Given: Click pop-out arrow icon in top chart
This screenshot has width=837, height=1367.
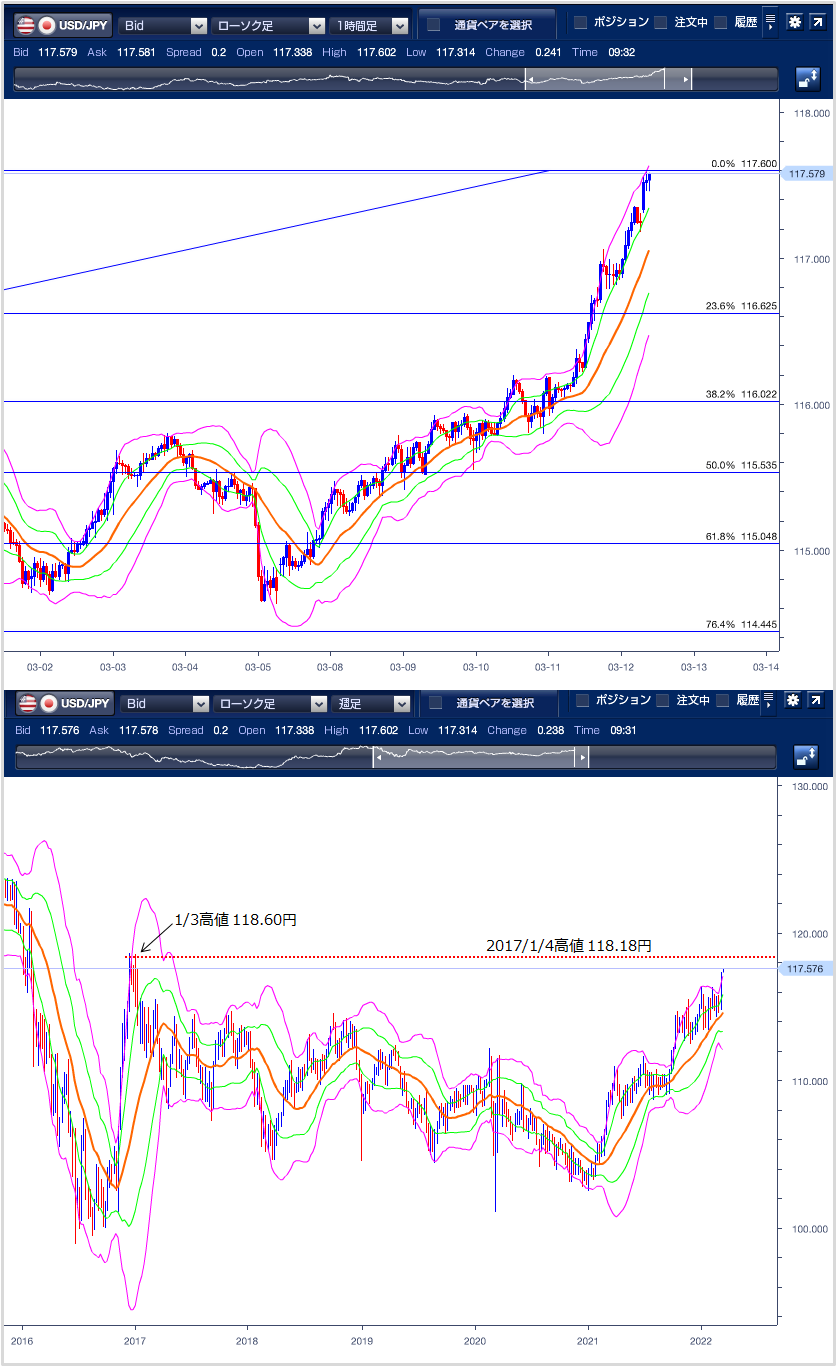Looking at the screenshot, I should point(817,22).
